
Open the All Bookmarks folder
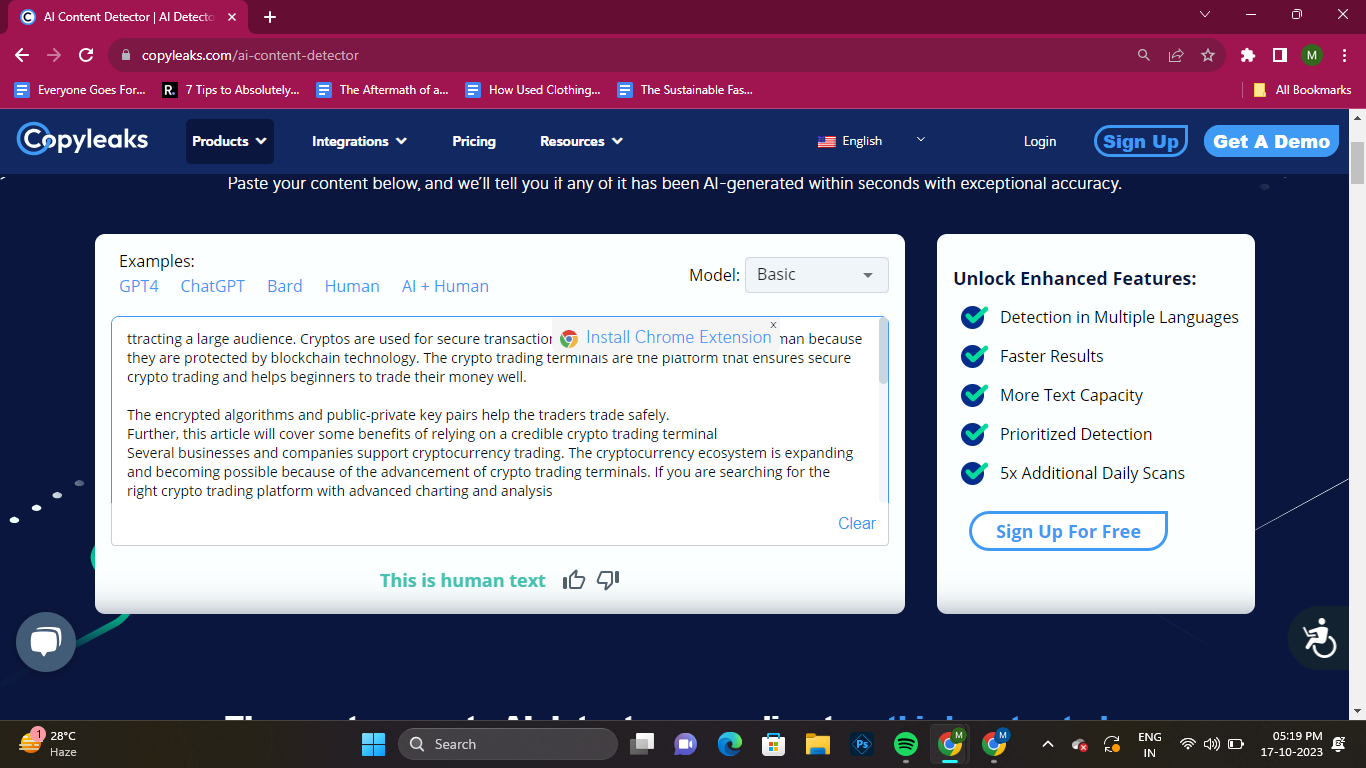pyautogui.click(x=1302, y=90)
